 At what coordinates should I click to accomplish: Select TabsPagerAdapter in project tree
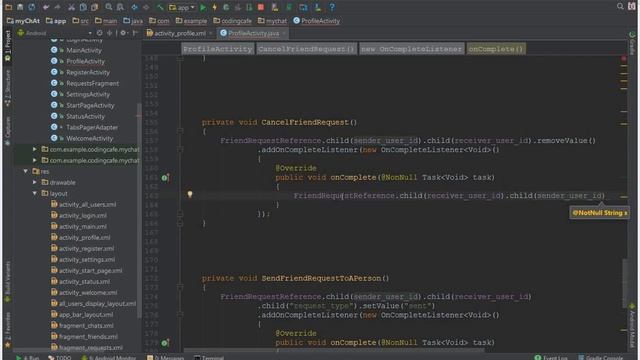(x=92, y=127)
